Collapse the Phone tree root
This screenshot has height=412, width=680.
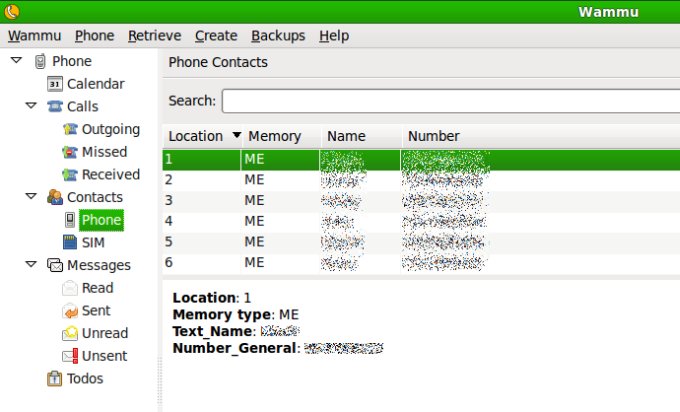[x=17, y=61]
